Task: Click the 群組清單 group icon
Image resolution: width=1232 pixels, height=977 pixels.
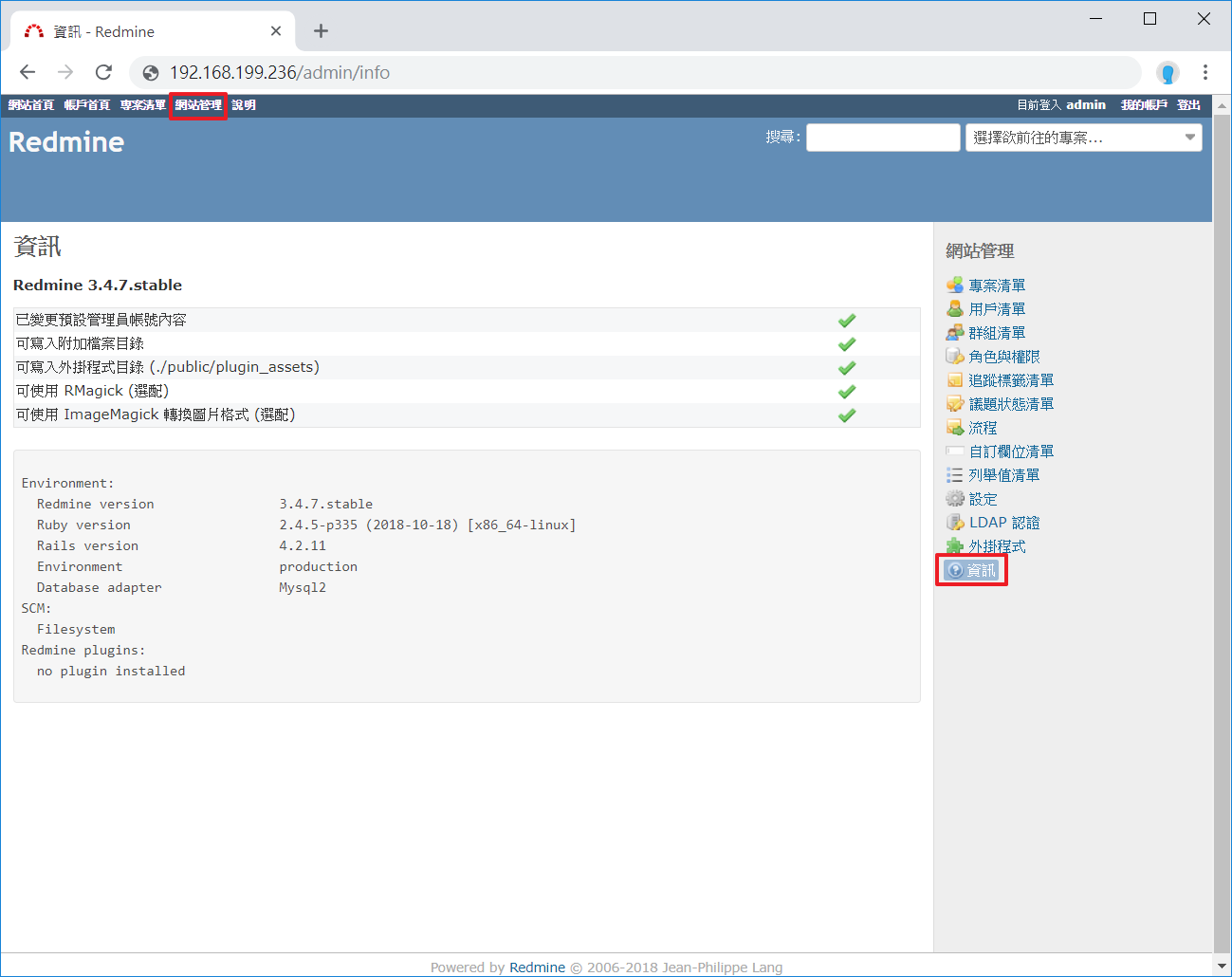Action: [x=955, y=332]
